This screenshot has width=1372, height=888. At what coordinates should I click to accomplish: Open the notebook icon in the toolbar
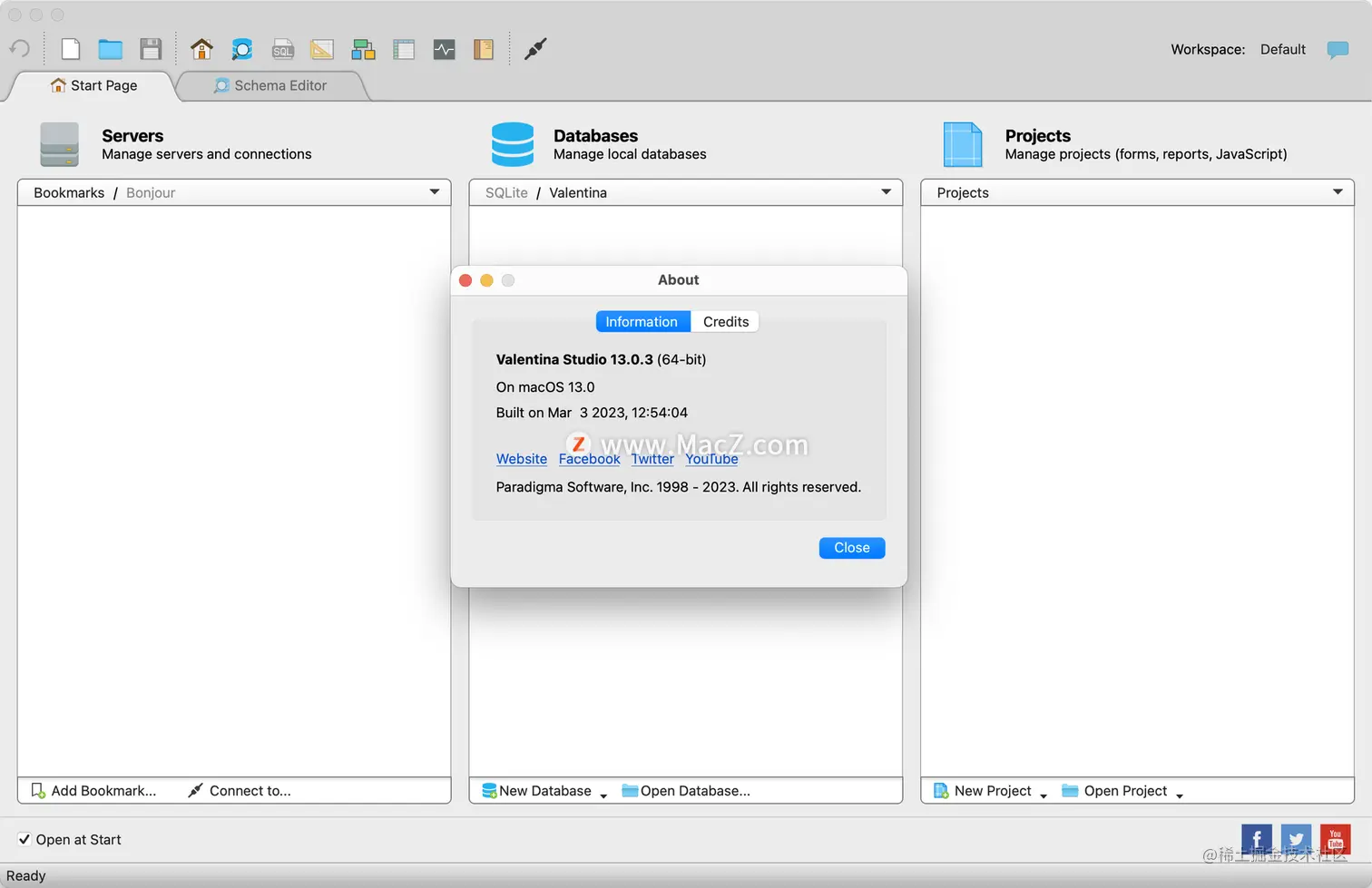click(x=484, y=49)
